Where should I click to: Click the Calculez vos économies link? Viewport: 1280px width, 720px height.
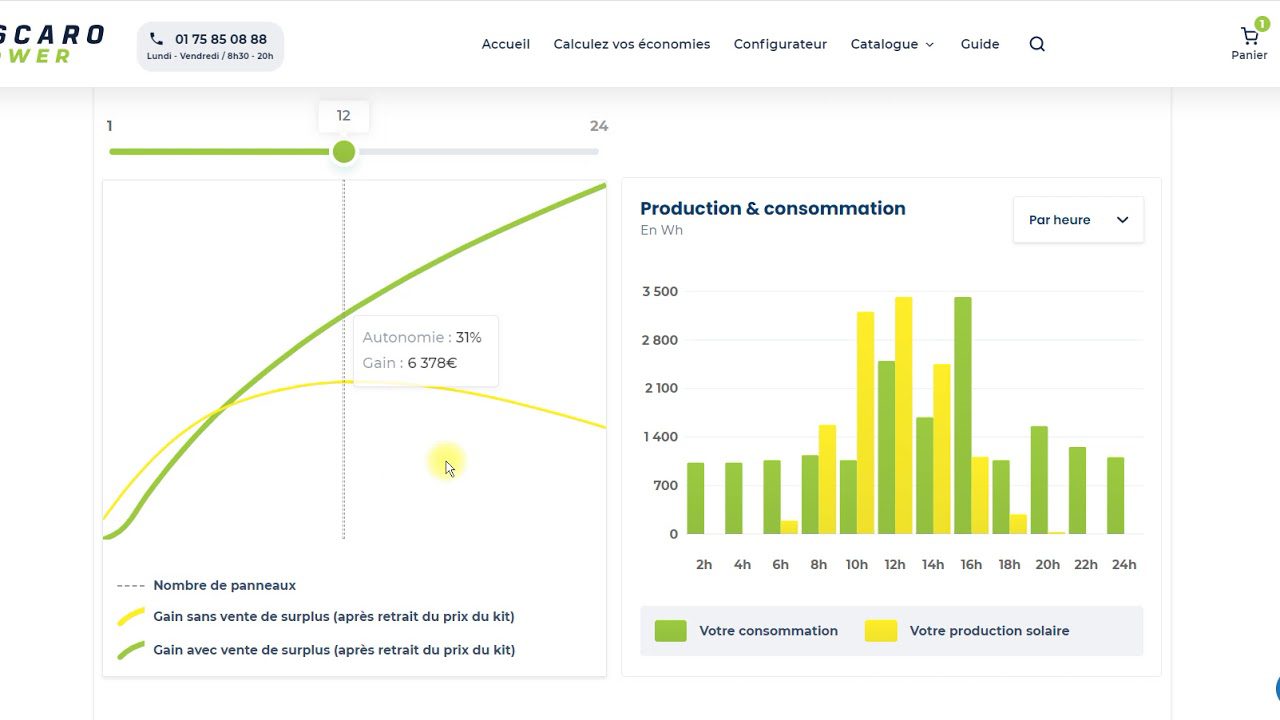click(x=631, y=44)
